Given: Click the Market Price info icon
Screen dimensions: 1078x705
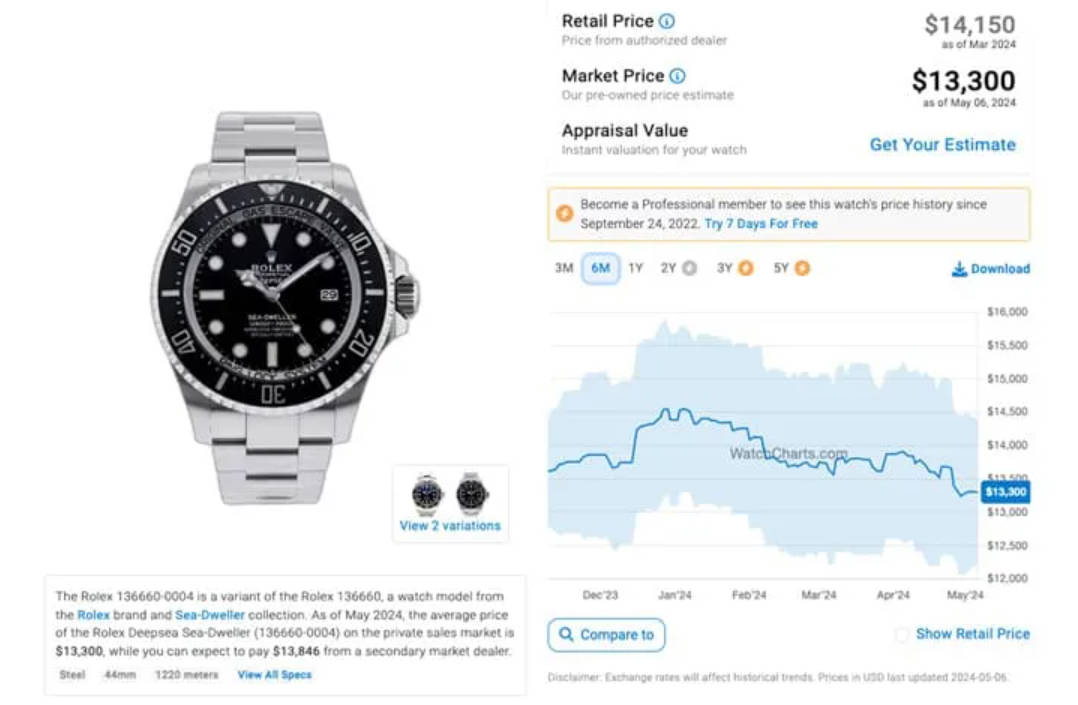Looking at the screenshot, I should (x=677, y=76).
